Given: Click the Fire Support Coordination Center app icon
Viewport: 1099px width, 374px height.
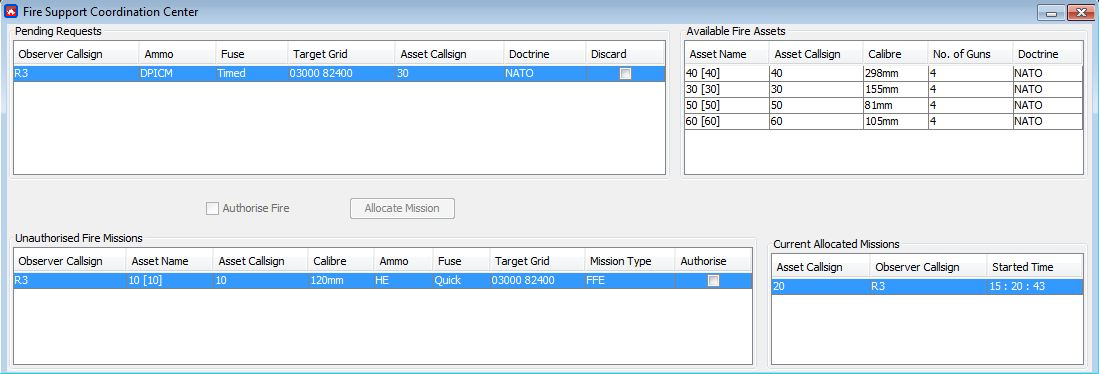Looking at the screenshot, I should point(11,11).
